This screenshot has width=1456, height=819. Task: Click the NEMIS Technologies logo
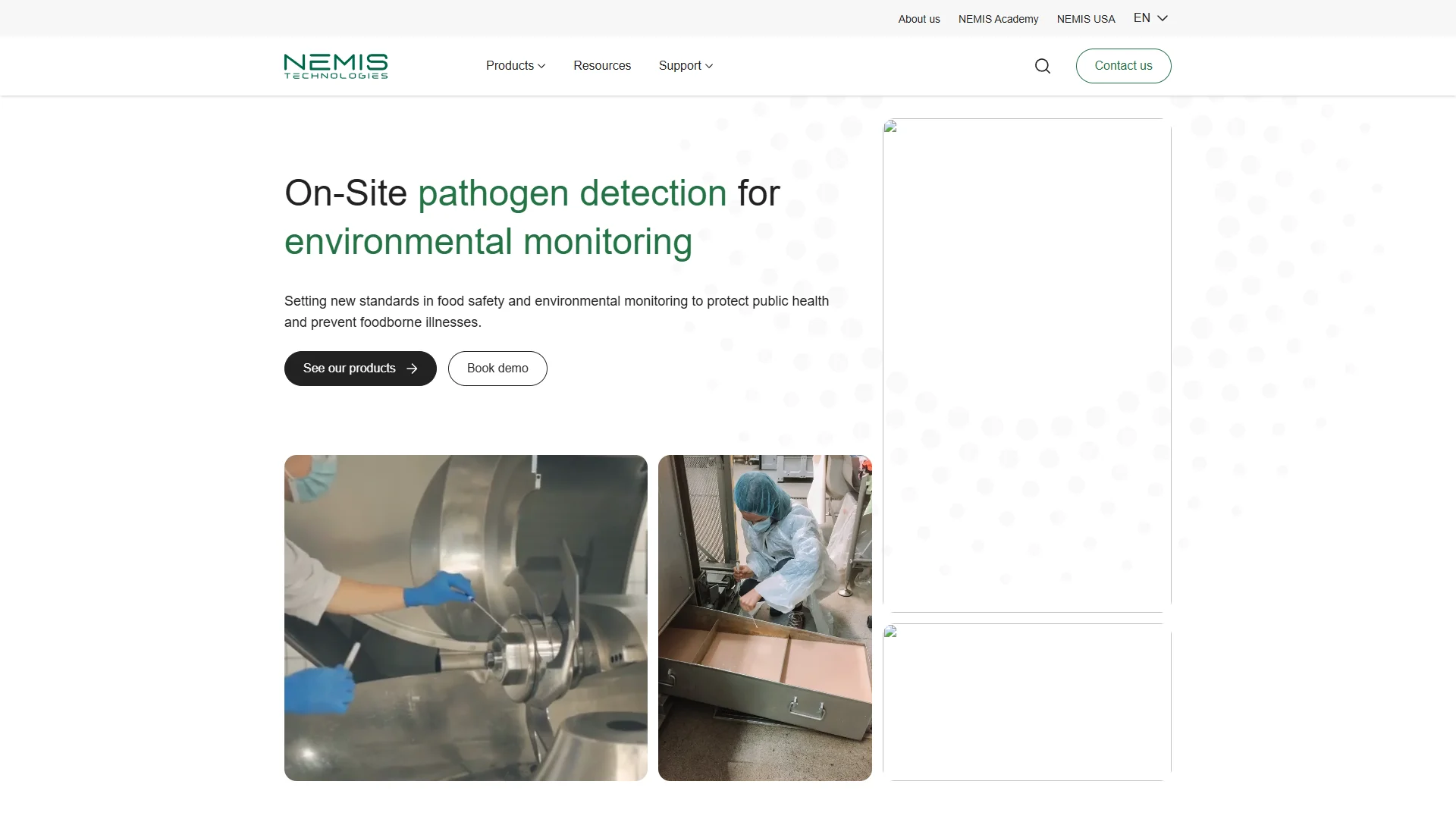point(336,66)
